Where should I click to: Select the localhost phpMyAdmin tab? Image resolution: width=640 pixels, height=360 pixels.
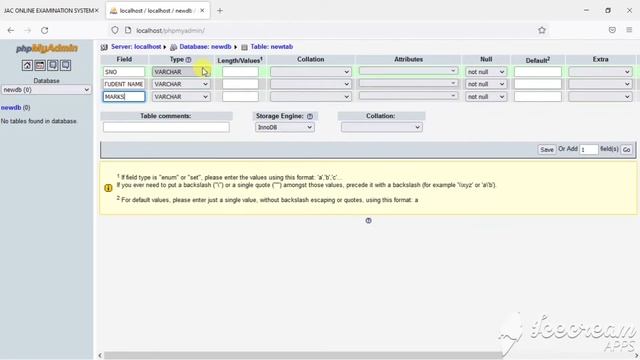tap(158, 11)
